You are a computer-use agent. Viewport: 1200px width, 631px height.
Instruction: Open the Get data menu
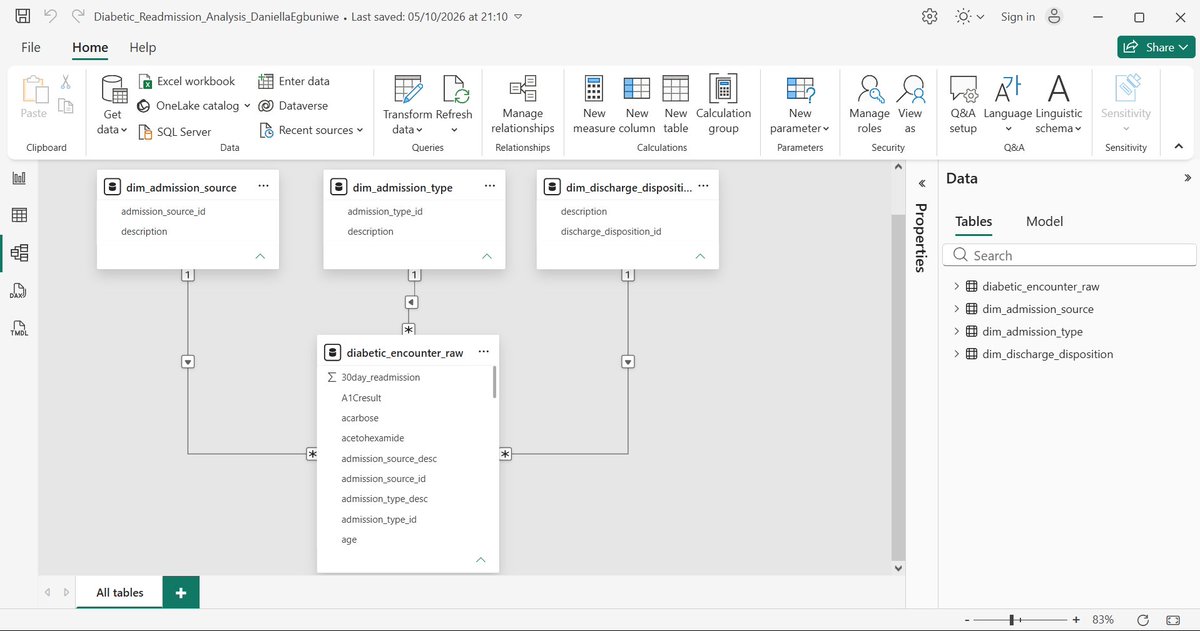tap(112, 106)
